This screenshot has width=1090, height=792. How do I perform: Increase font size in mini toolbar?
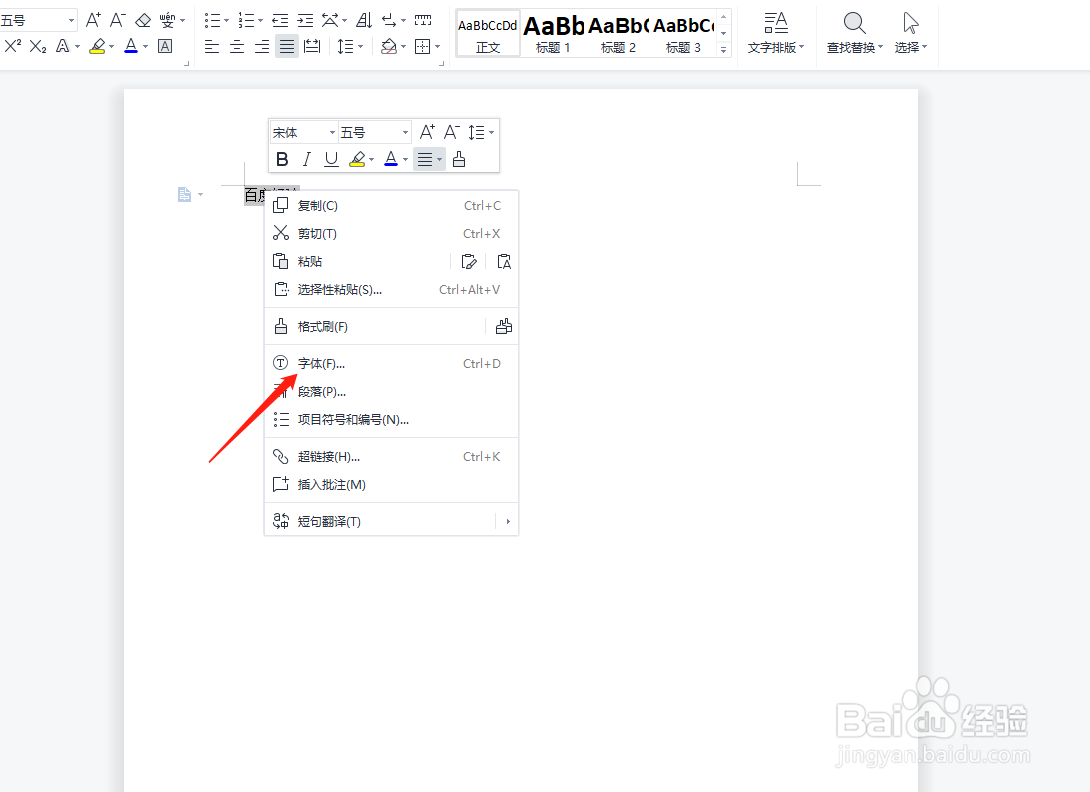427,132
